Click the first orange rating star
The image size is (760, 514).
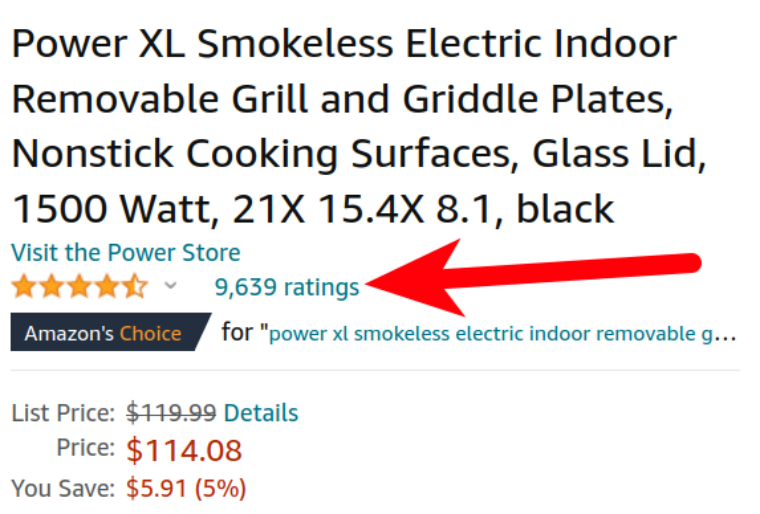click(x=24, y=286)
